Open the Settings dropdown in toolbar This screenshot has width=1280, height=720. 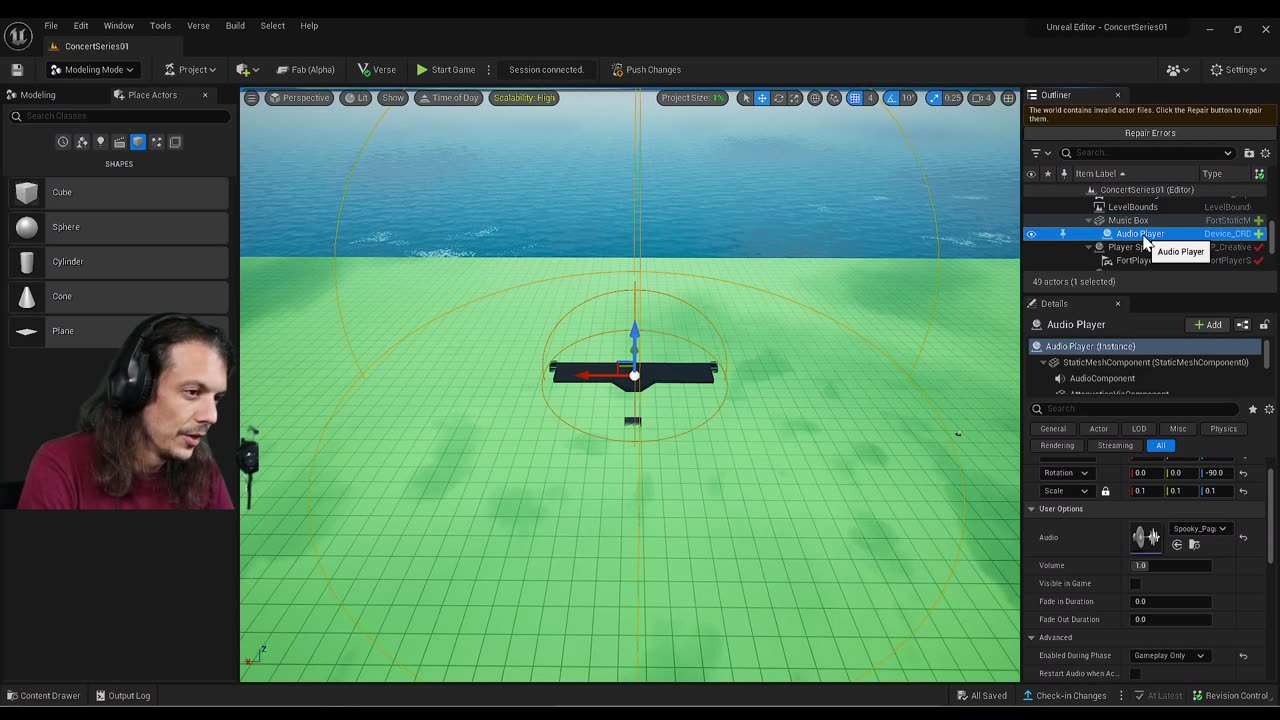[1239, 70]
